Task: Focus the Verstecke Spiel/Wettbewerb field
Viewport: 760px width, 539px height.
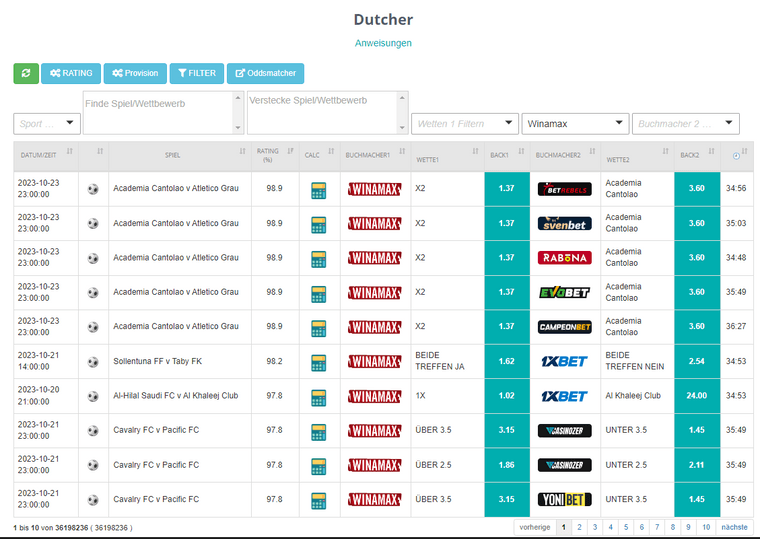Action: point(327,112)
